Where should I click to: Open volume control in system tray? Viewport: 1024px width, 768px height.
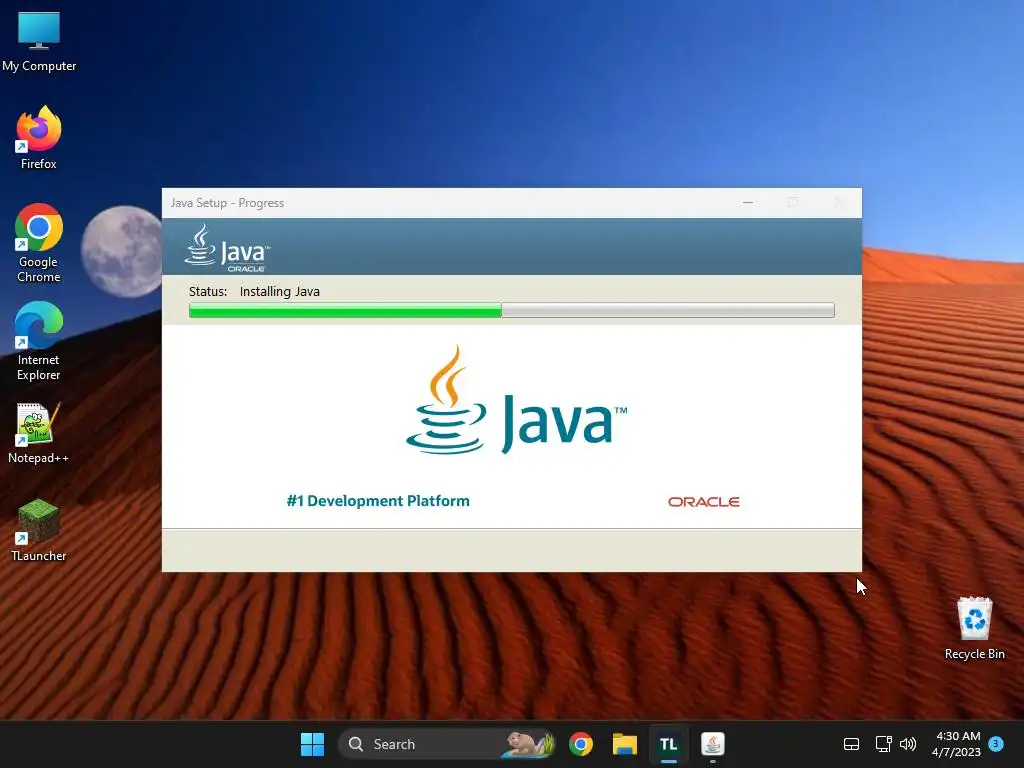point(908,744)
